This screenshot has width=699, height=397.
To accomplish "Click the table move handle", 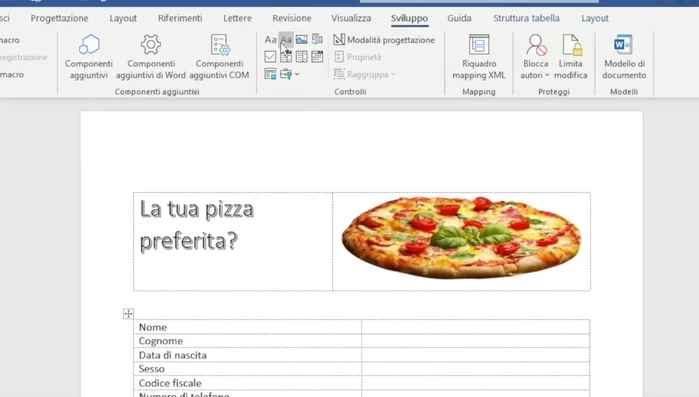I will [128, 314].
